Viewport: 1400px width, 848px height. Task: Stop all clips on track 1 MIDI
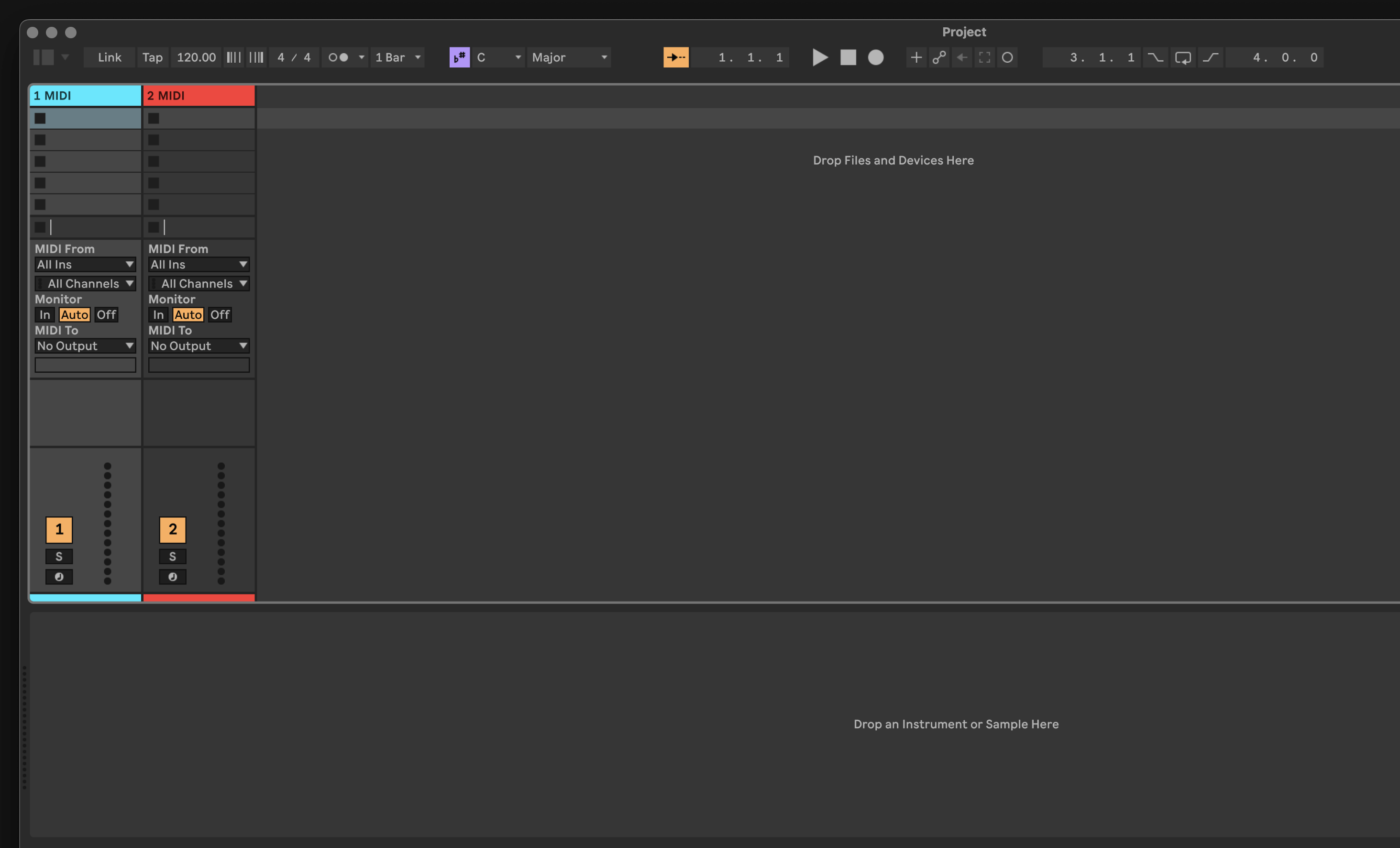pyautogui.click(x=40, y=227)
